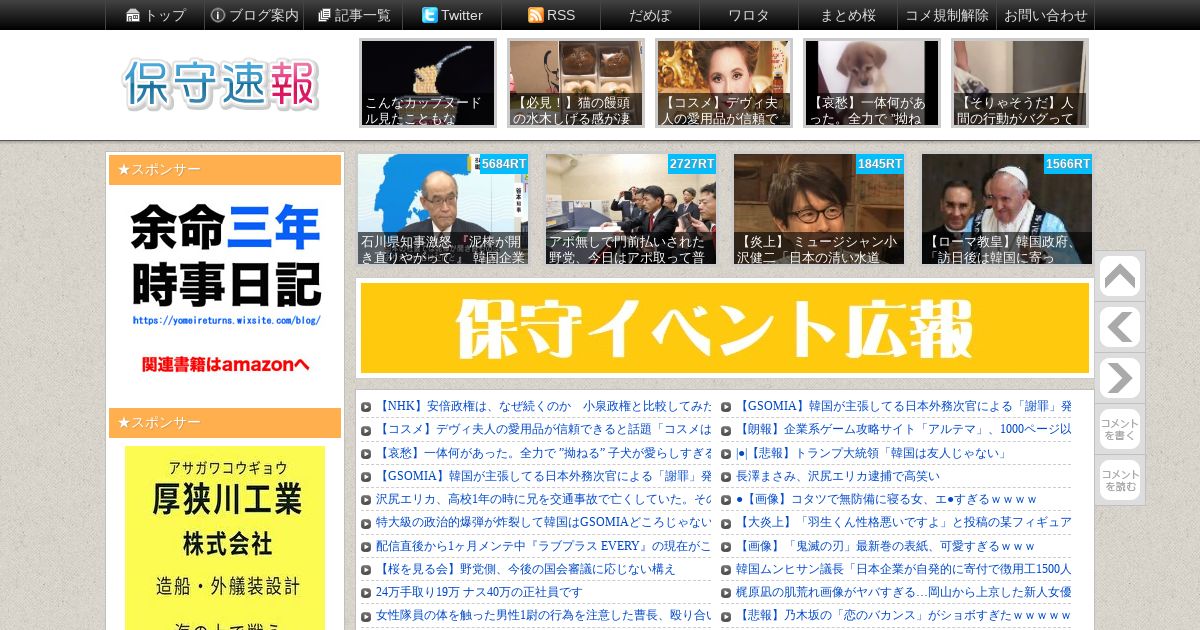
Task: Click the list icon beside 記事一覧
Action: pyautogui.click(x=324, y=15)
